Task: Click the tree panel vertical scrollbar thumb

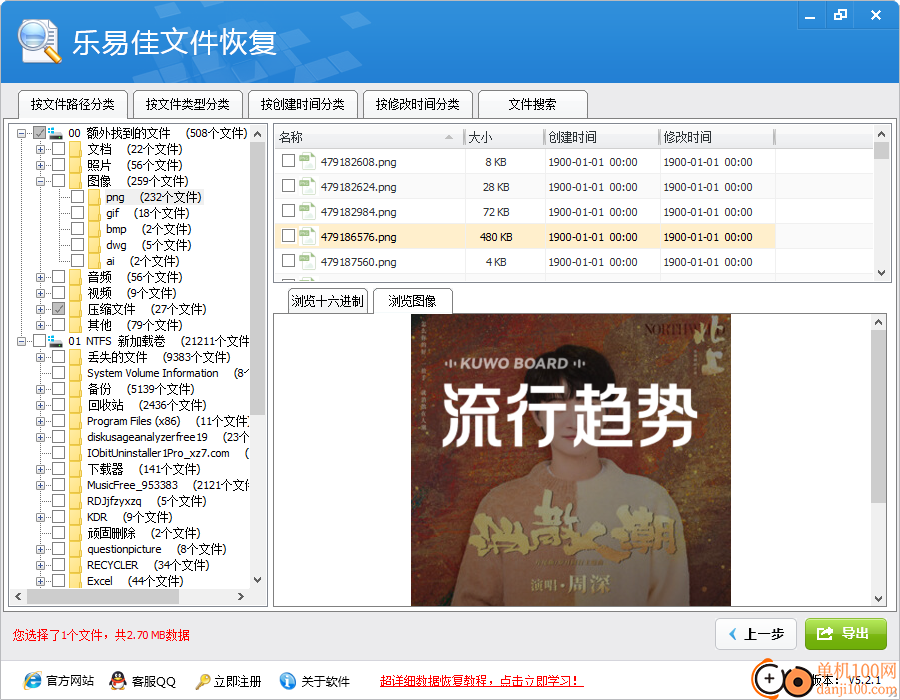Action: [x=257, y=278]
